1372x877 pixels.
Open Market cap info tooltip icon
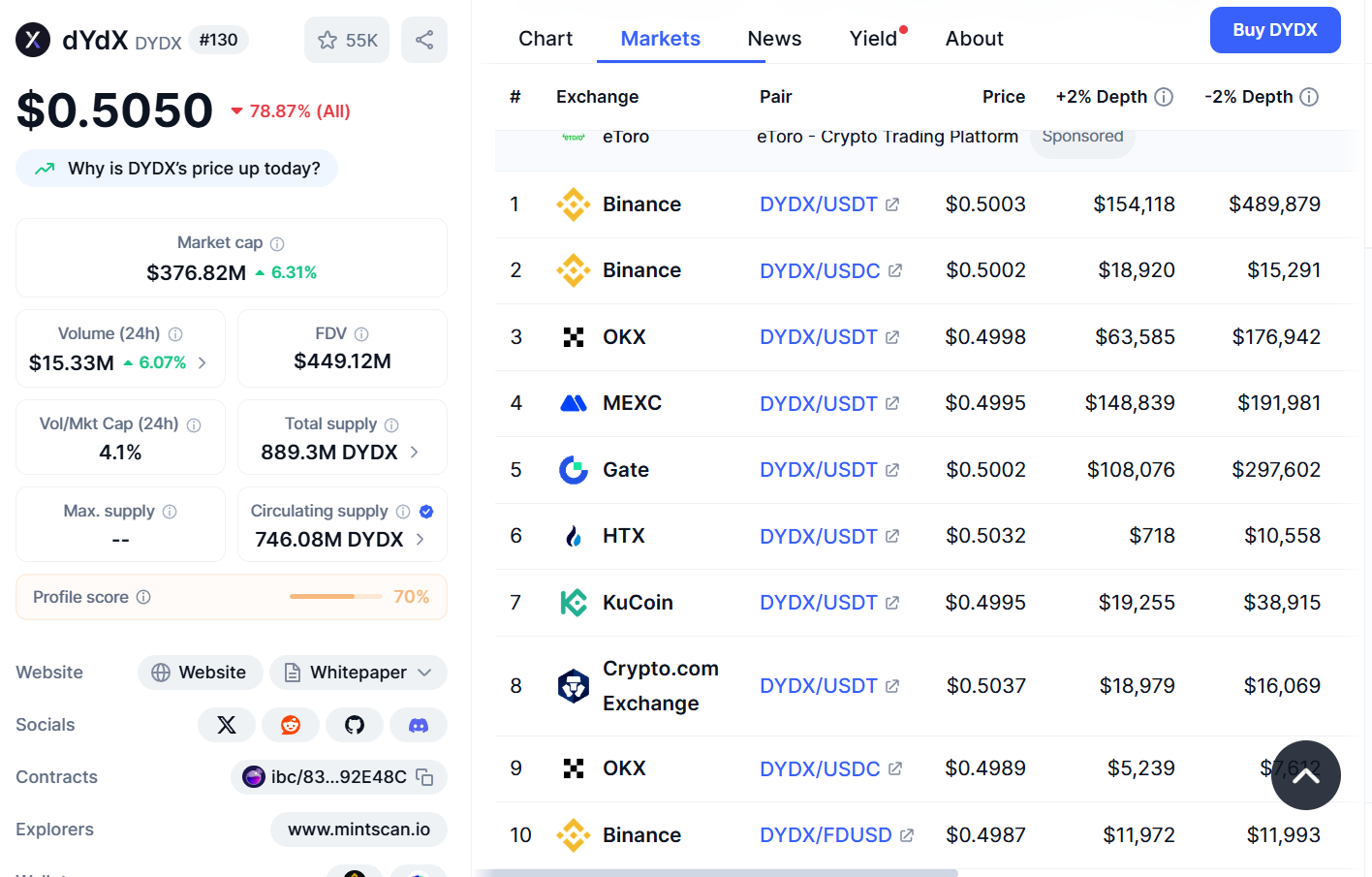(277, 243)
